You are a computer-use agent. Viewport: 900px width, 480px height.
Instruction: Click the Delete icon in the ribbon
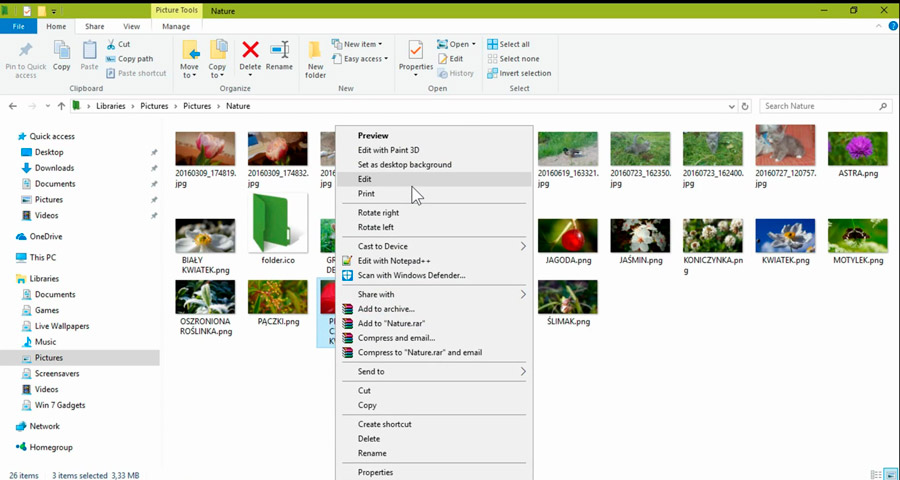pos(250,51)
